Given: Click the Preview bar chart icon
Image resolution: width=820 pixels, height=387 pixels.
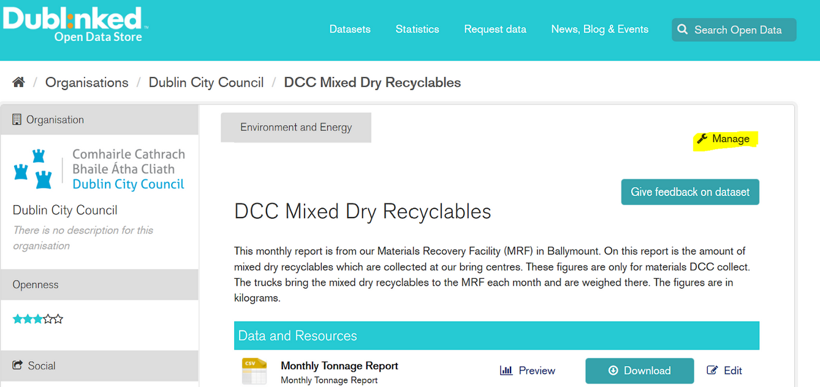Looking at the screenshot, I should [x=506, y=371].
